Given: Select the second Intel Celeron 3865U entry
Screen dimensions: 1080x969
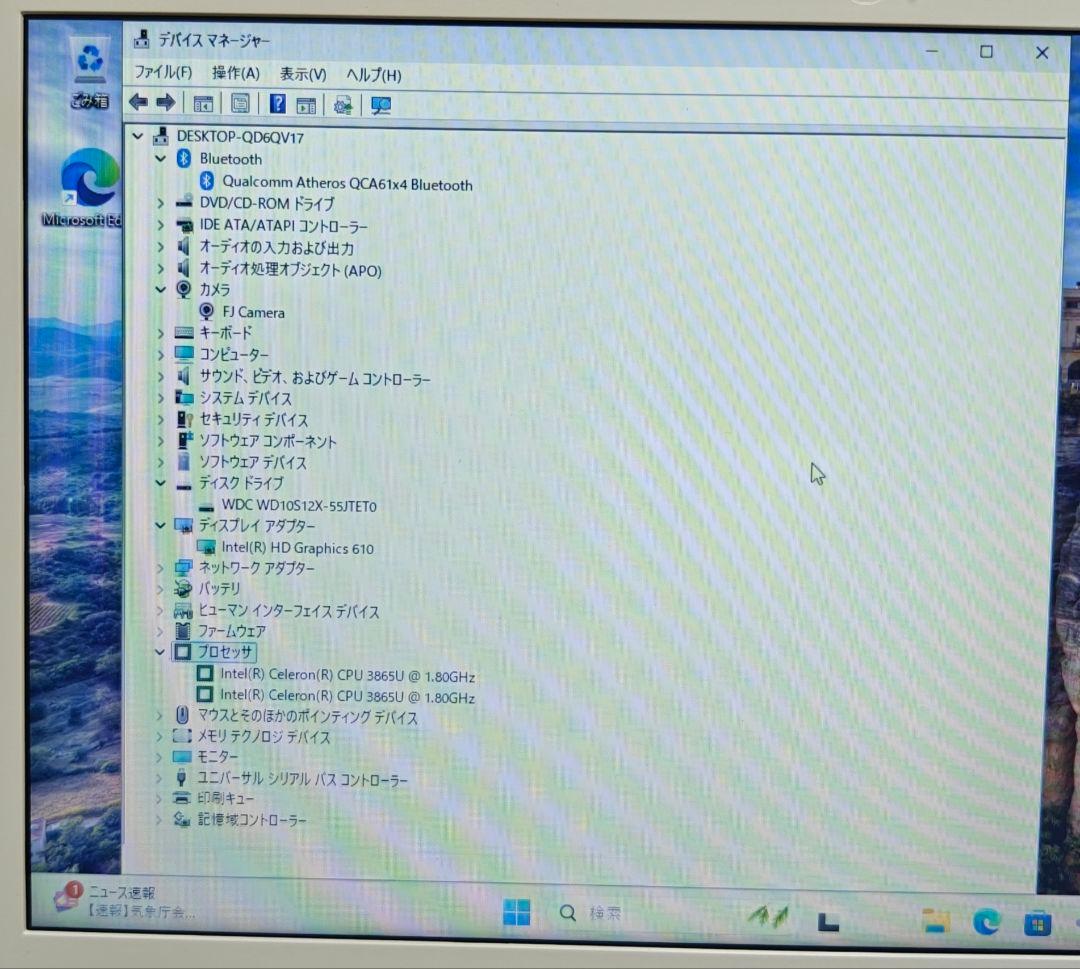Looking at the screenshot, I should pos(347,696).
